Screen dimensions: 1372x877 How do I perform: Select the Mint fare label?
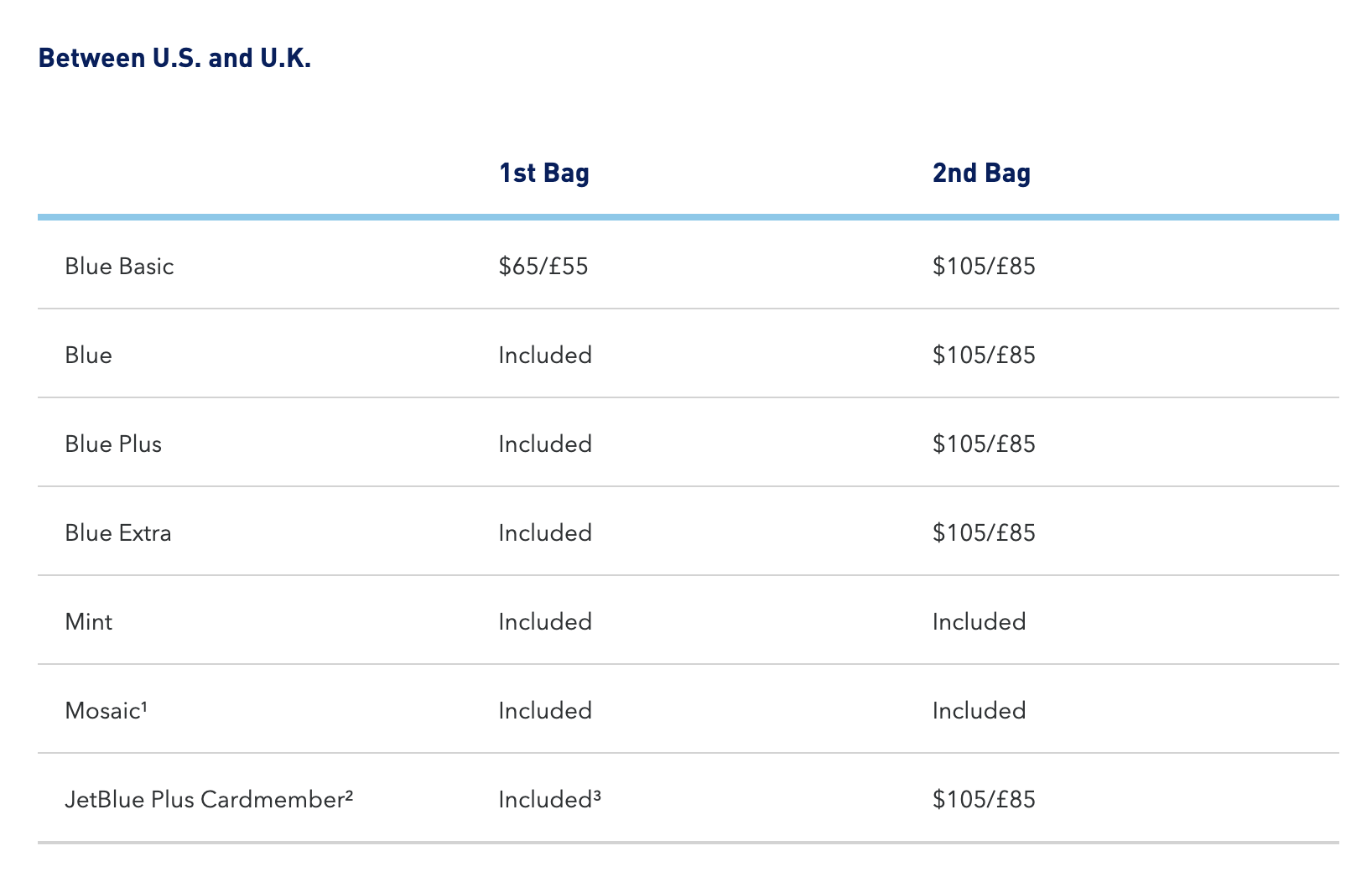click(89, 622)
